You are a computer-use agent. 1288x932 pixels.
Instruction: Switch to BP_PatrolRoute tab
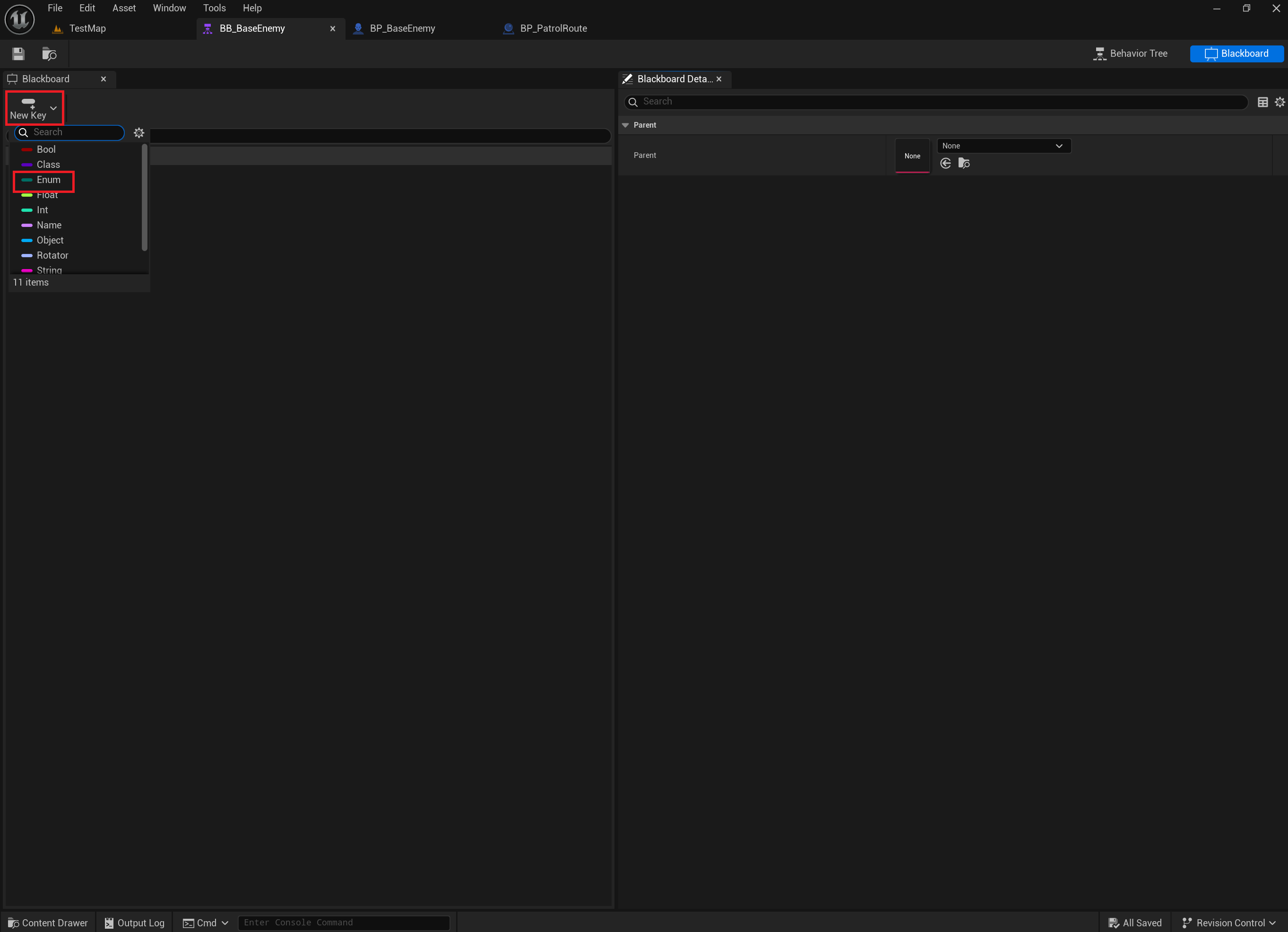click(553, 28)
